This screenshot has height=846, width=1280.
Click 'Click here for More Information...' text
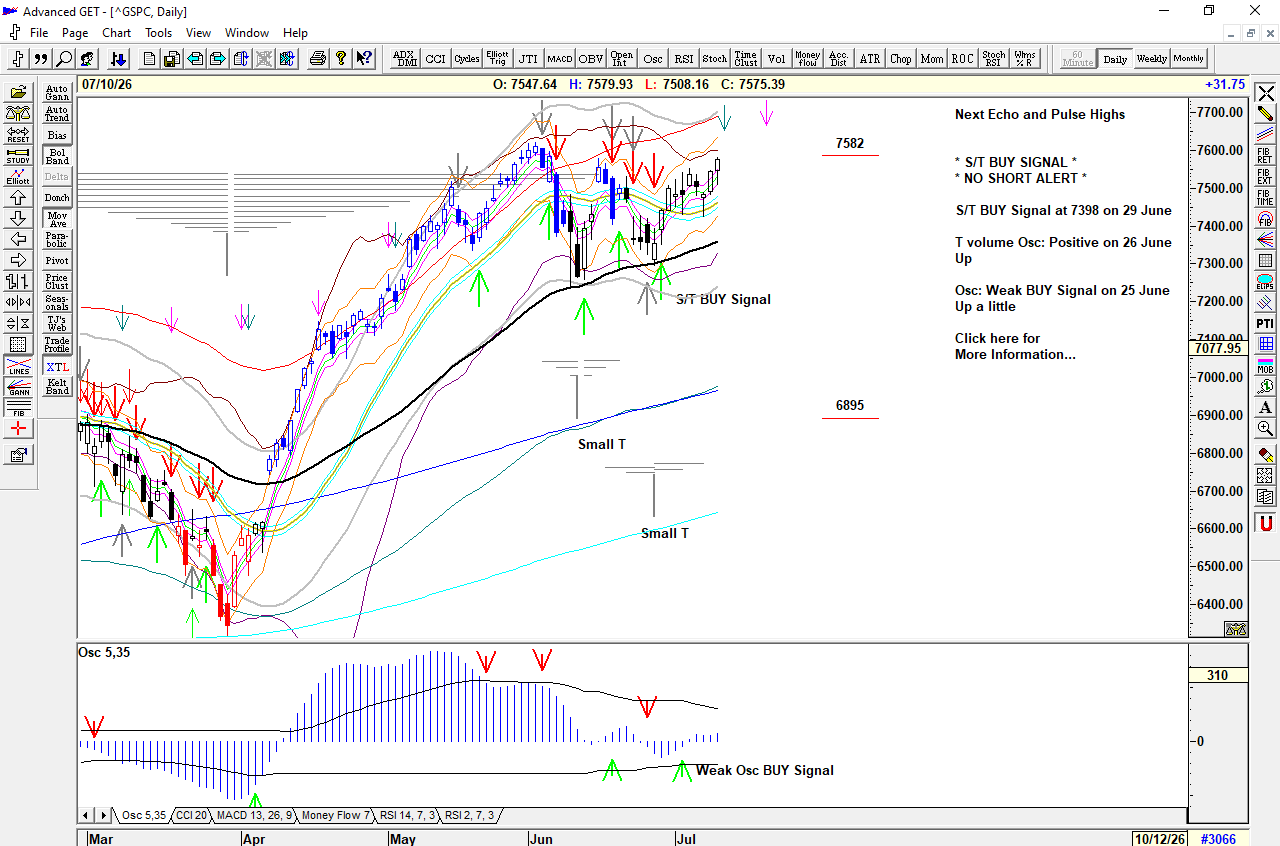(1015, 346)
